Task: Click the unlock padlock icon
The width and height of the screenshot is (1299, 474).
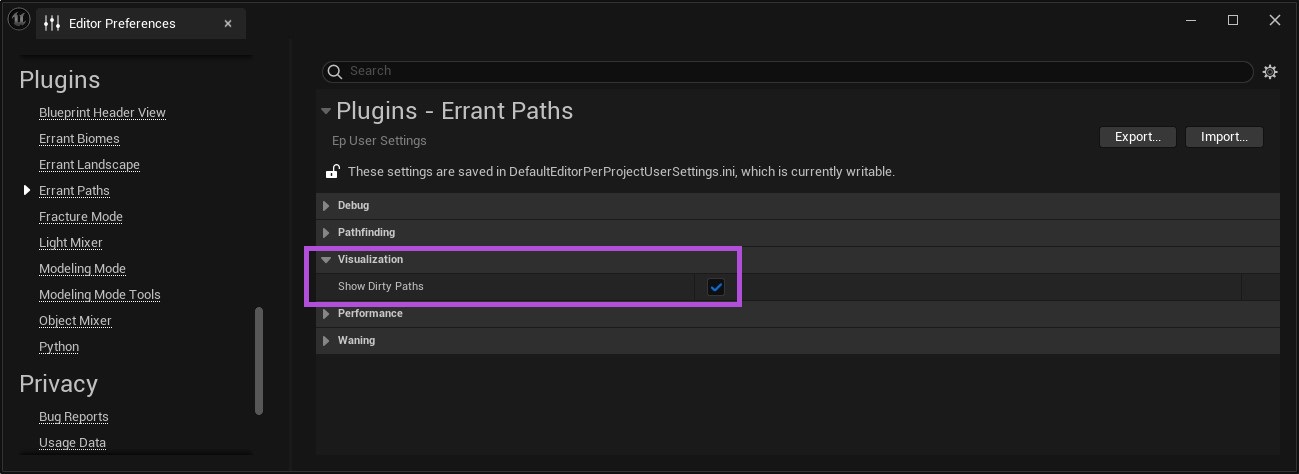Action: 332,171
